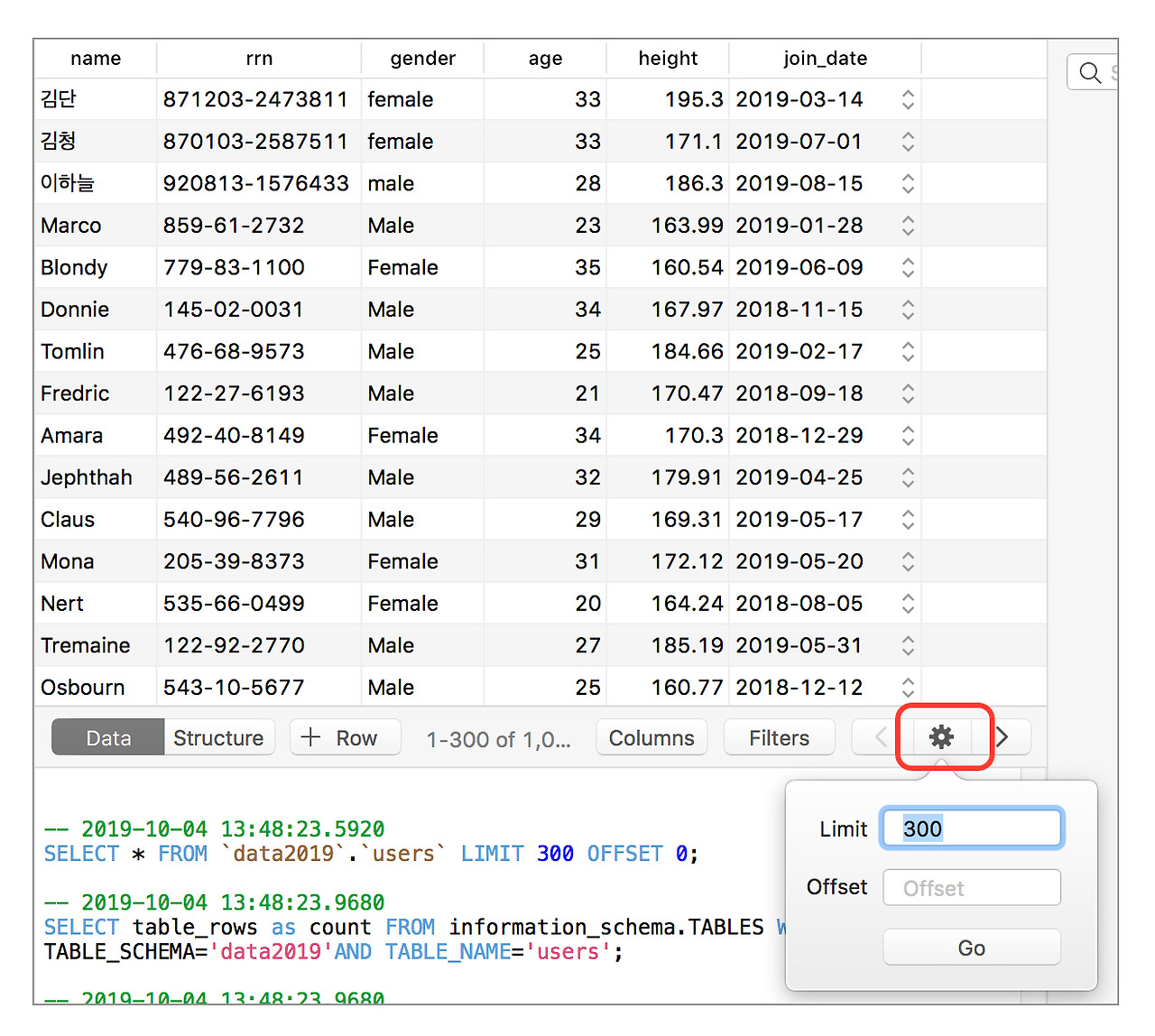Go to the previous page arrow
Image resolution: width=1155 pixels, height=1036 pixels.
pyautogui.click(x=882, y=737)
